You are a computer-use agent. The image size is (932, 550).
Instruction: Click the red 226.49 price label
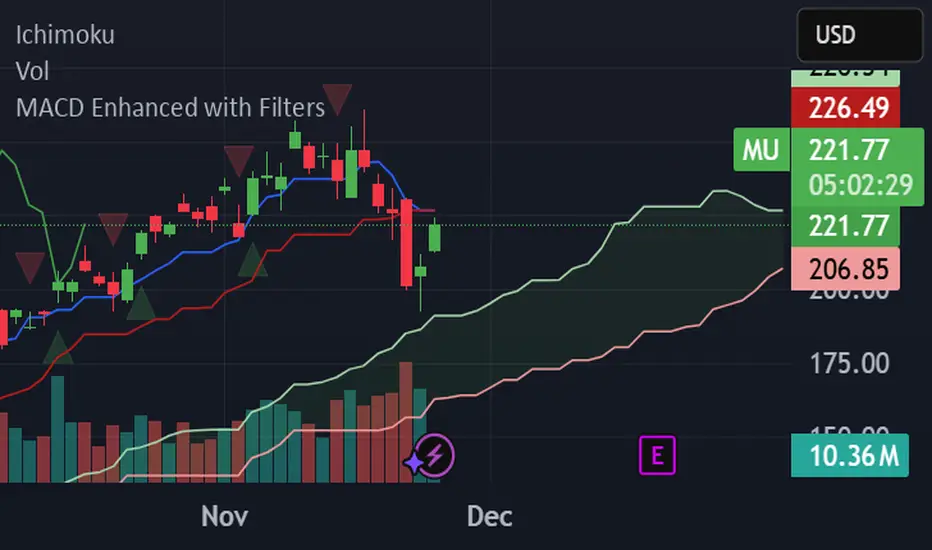845,109
